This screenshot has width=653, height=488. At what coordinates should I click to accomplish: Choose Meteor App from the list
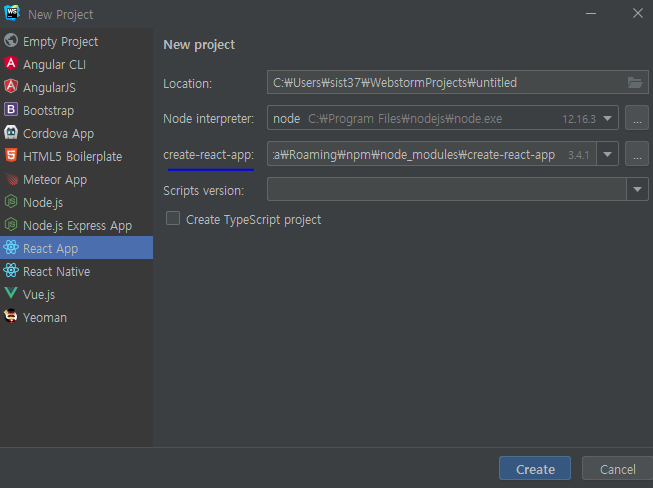[x=77, y=179]
